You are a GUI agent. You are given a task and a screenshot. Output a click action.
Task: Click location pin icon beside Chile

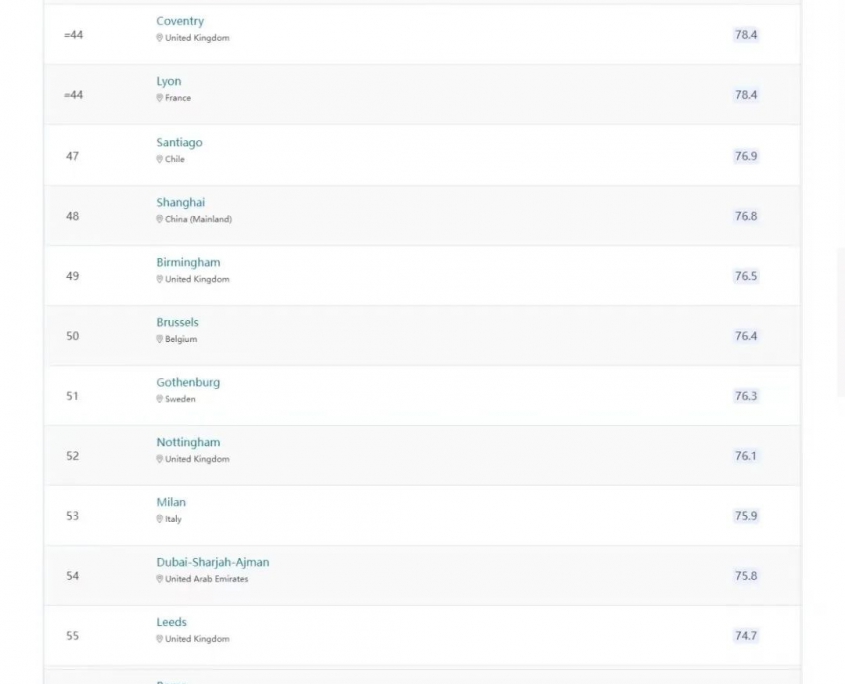160,159
